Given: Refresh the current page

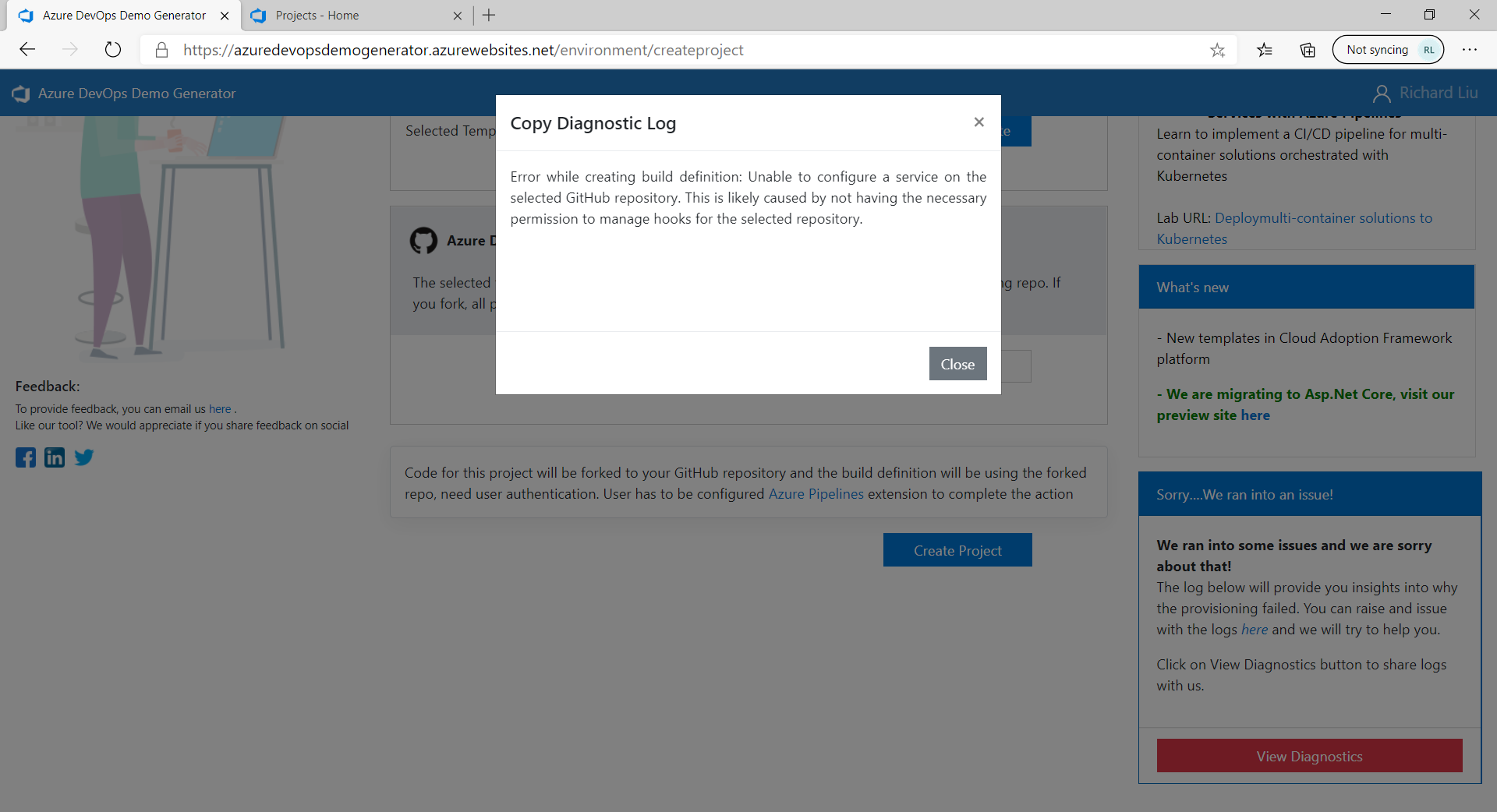Looking at the screenshot, I should coord(113,49).
